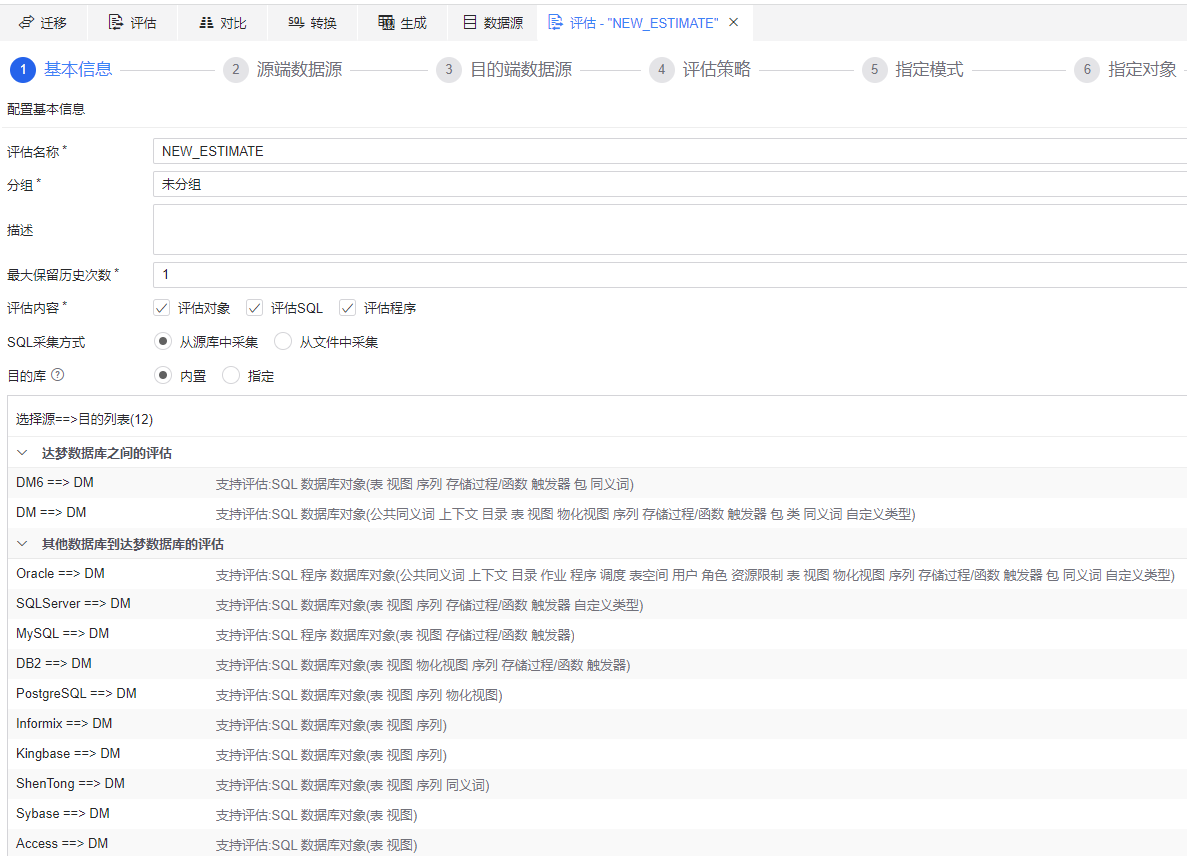
Task: Click the help icon beside 目的库
Action: click(58, 375)
